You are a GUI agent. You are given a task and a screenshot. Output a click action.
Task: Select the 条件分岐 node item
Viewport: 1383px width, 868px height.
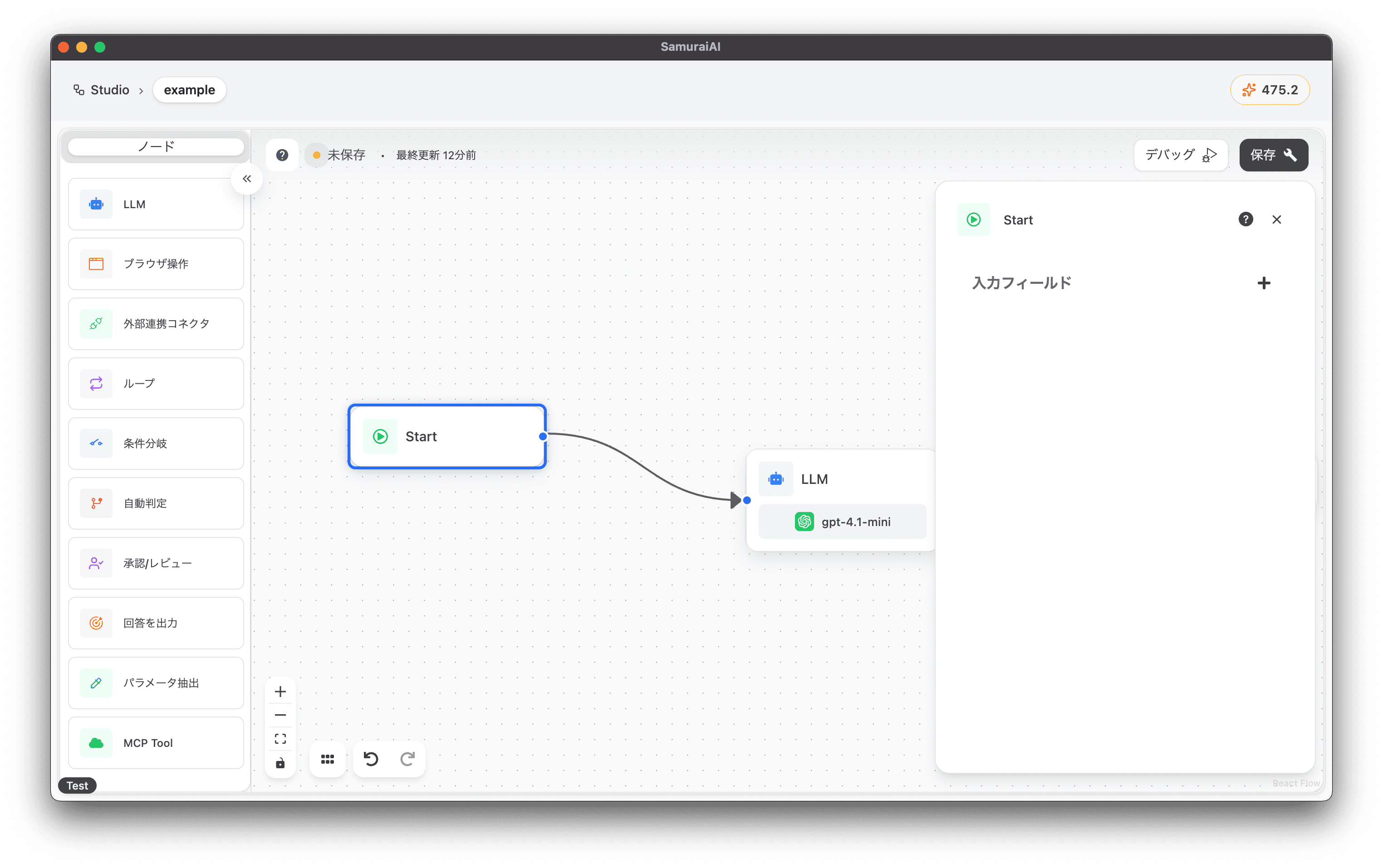(156, 443)
